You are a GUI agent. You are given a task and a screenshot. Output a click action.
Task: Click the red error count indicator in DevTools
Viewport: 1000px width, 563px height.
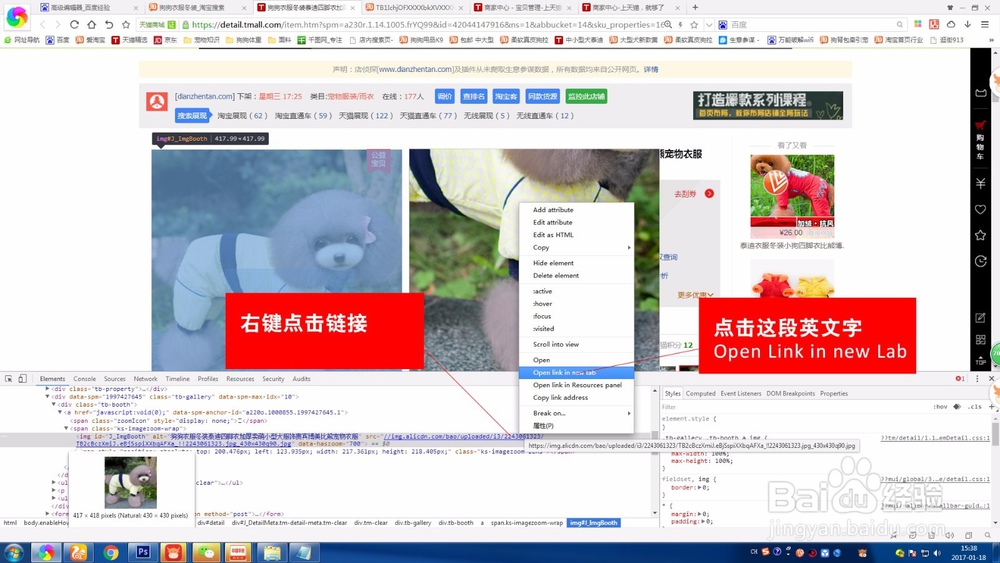point(960,379)
